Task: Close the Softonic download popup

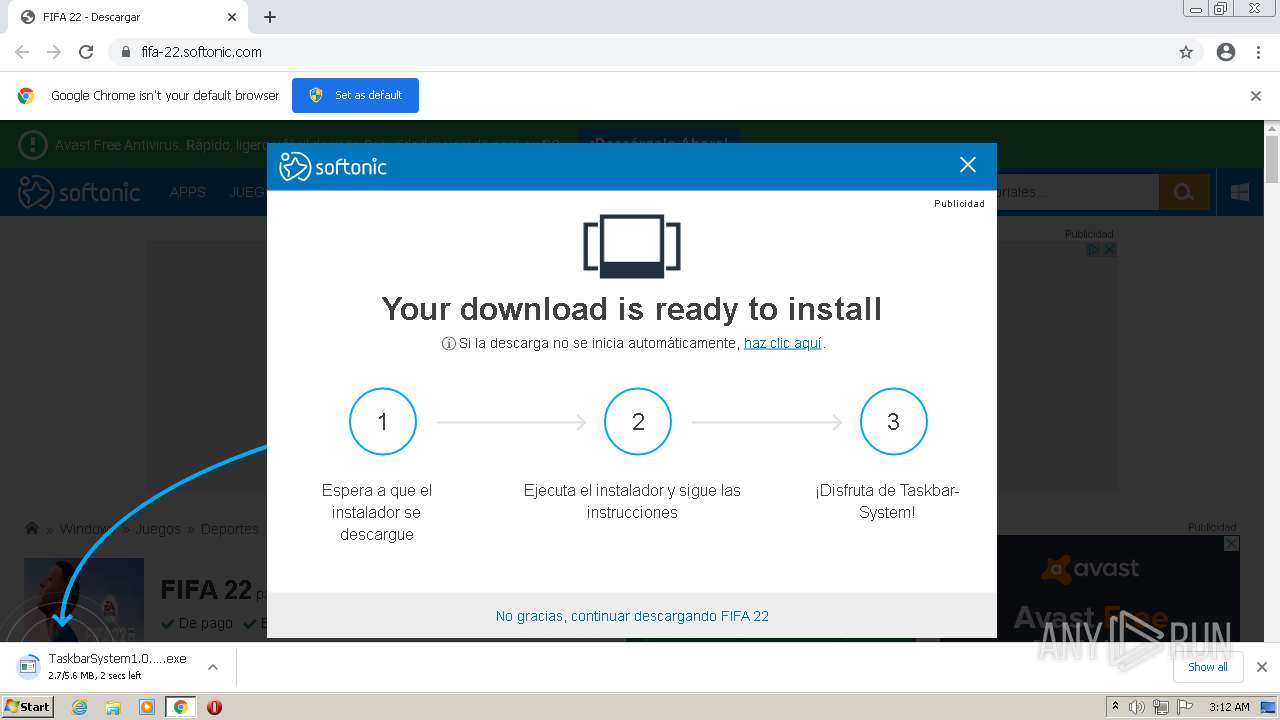Action: [x=967, y=165]
